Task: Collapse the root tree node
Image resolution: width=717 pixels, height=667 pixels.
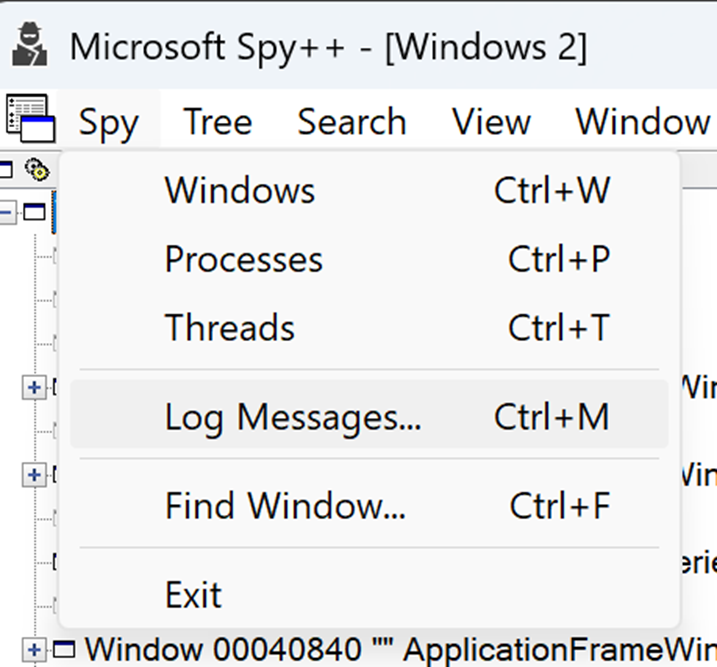Action: click(8, 212)
